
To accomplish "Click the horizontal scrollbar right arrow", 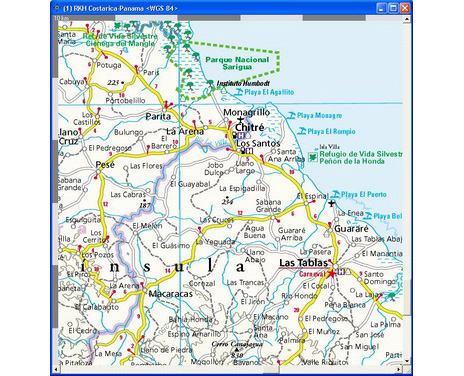I will 399,369.
